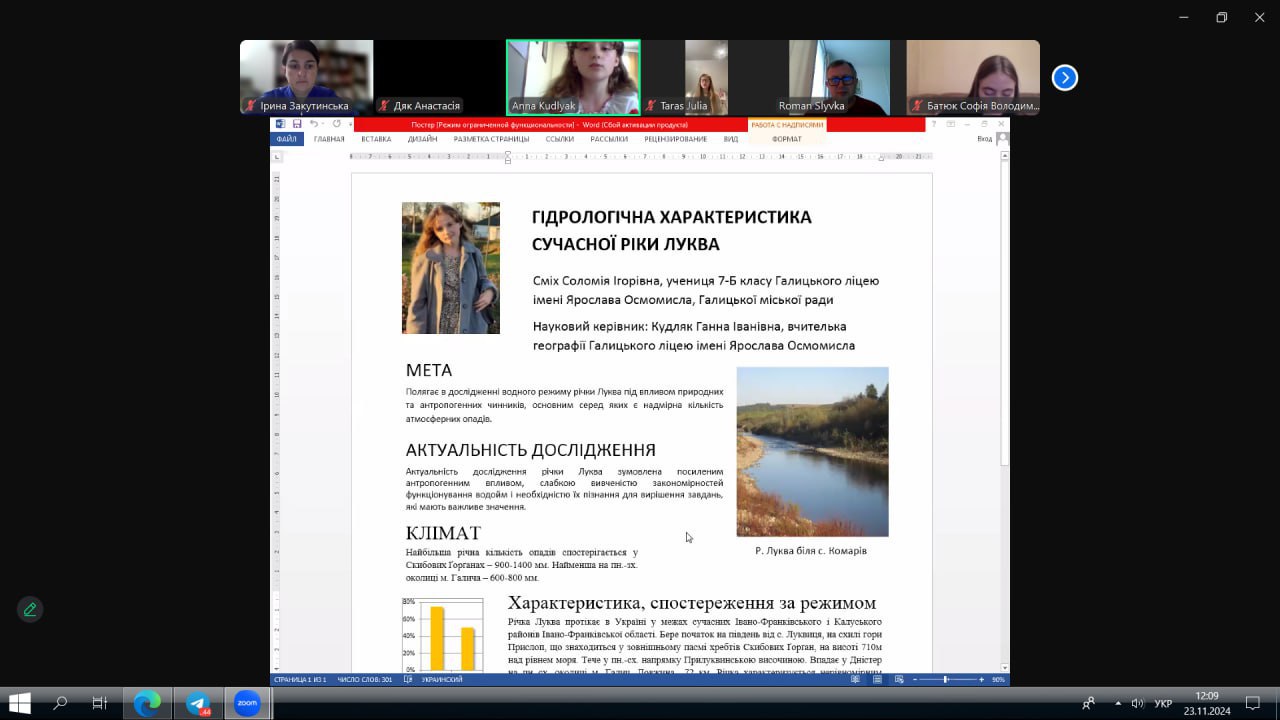Switch to Read Mode view in status bar
The image size is (1280, 720).
[855, 680]
